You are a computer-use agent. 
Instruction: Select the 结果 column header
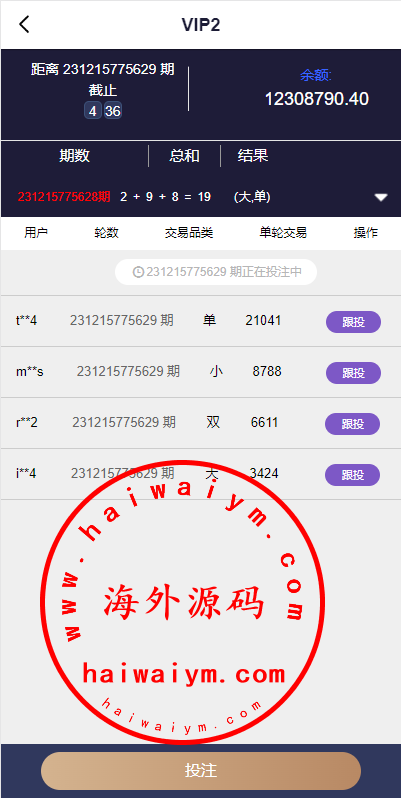253,156
